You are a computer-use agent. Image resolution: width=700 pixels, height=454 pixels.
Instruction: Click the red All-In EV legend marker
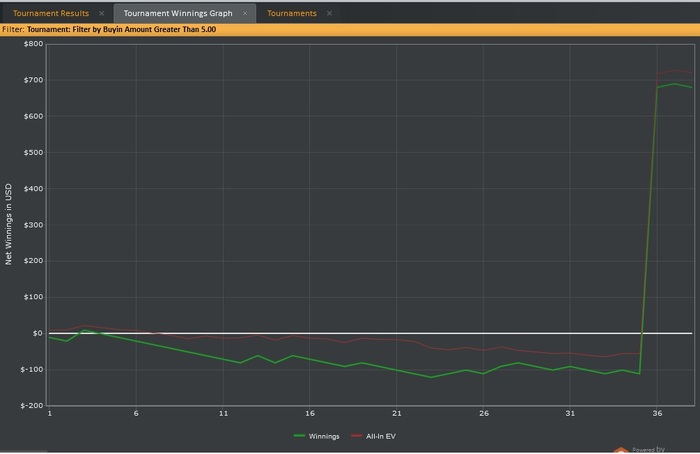(x=360, y=436)
